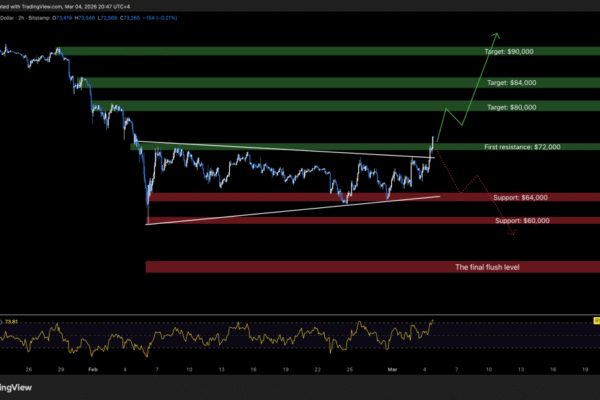Click the RSI value 73.81 label
Image resolution: width=600 pixels, height=400 pixels.
click(x=13, y=321)
